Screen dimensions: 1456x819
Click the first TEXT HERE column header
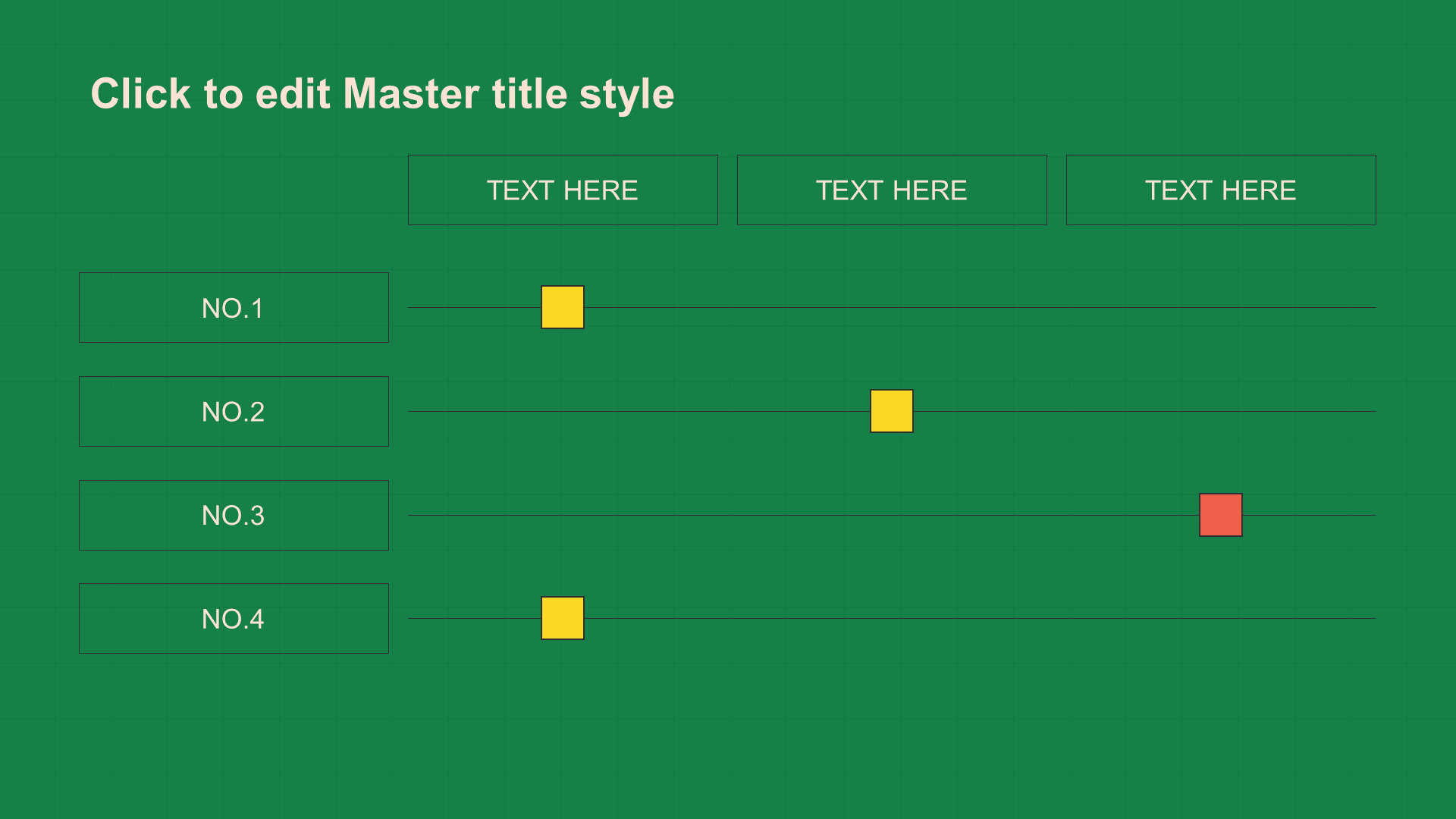[563, 187]
